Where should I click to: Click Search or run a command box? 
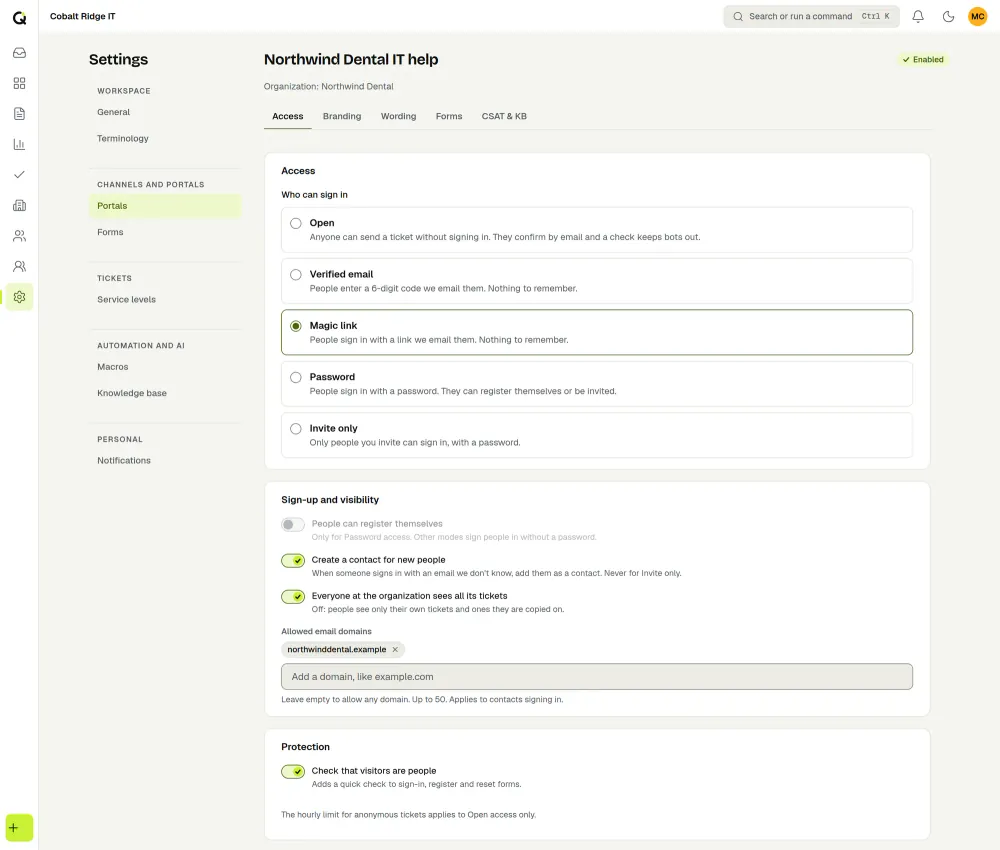[811, 17]
